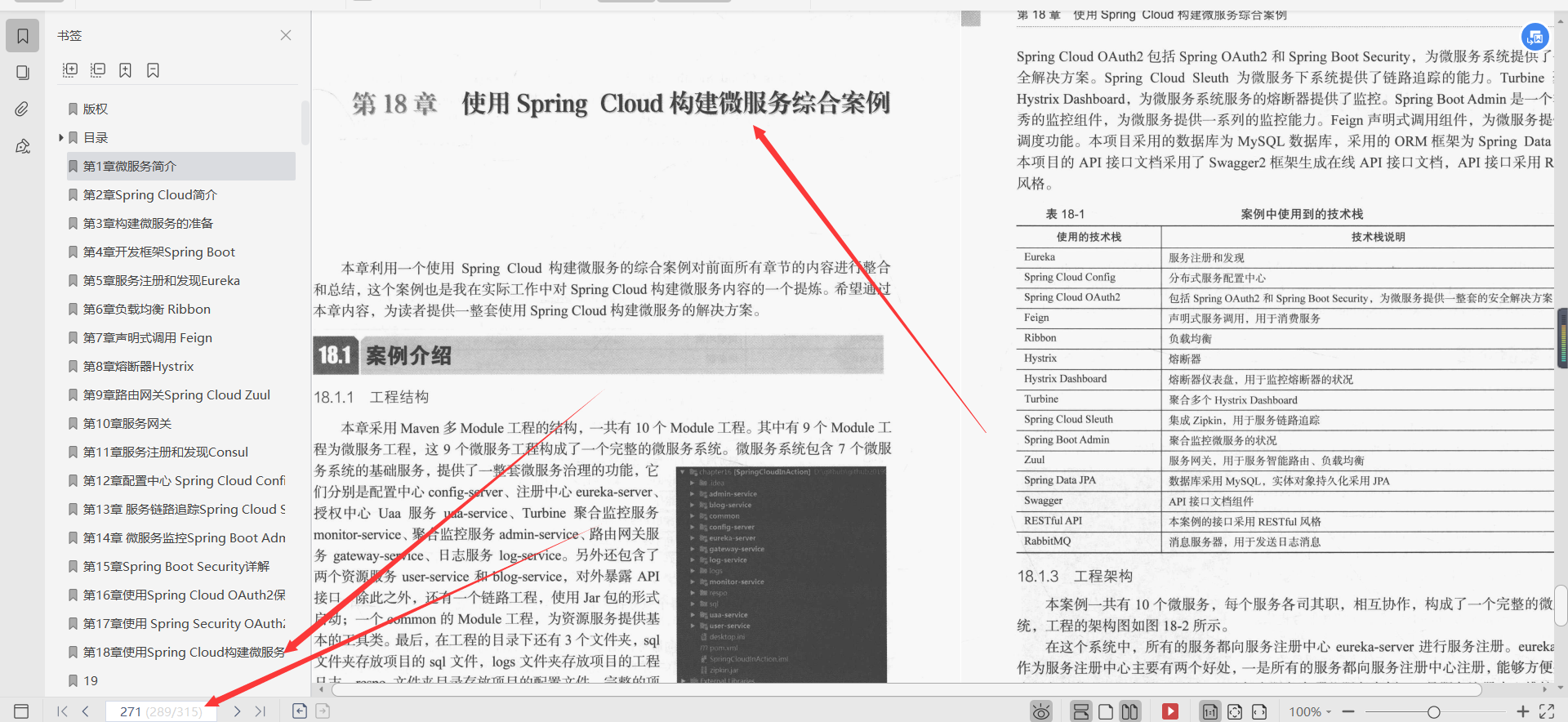Click the zoom in plus button
This screenshot has height=722, width=1568.
click(x=1523, y=712)
